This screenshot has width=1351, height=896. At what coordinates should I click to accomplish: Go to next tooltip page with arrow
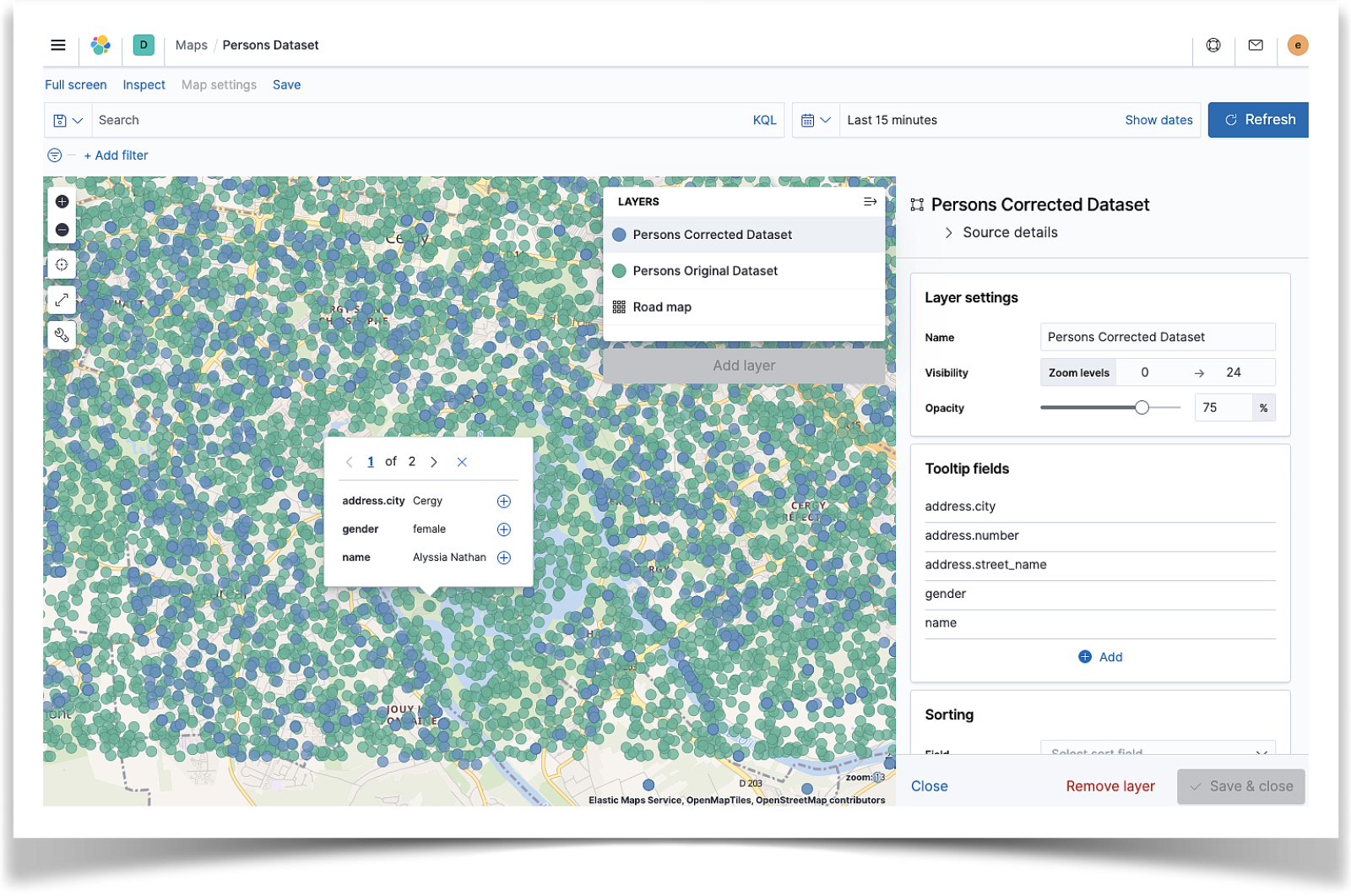[434, 461]
